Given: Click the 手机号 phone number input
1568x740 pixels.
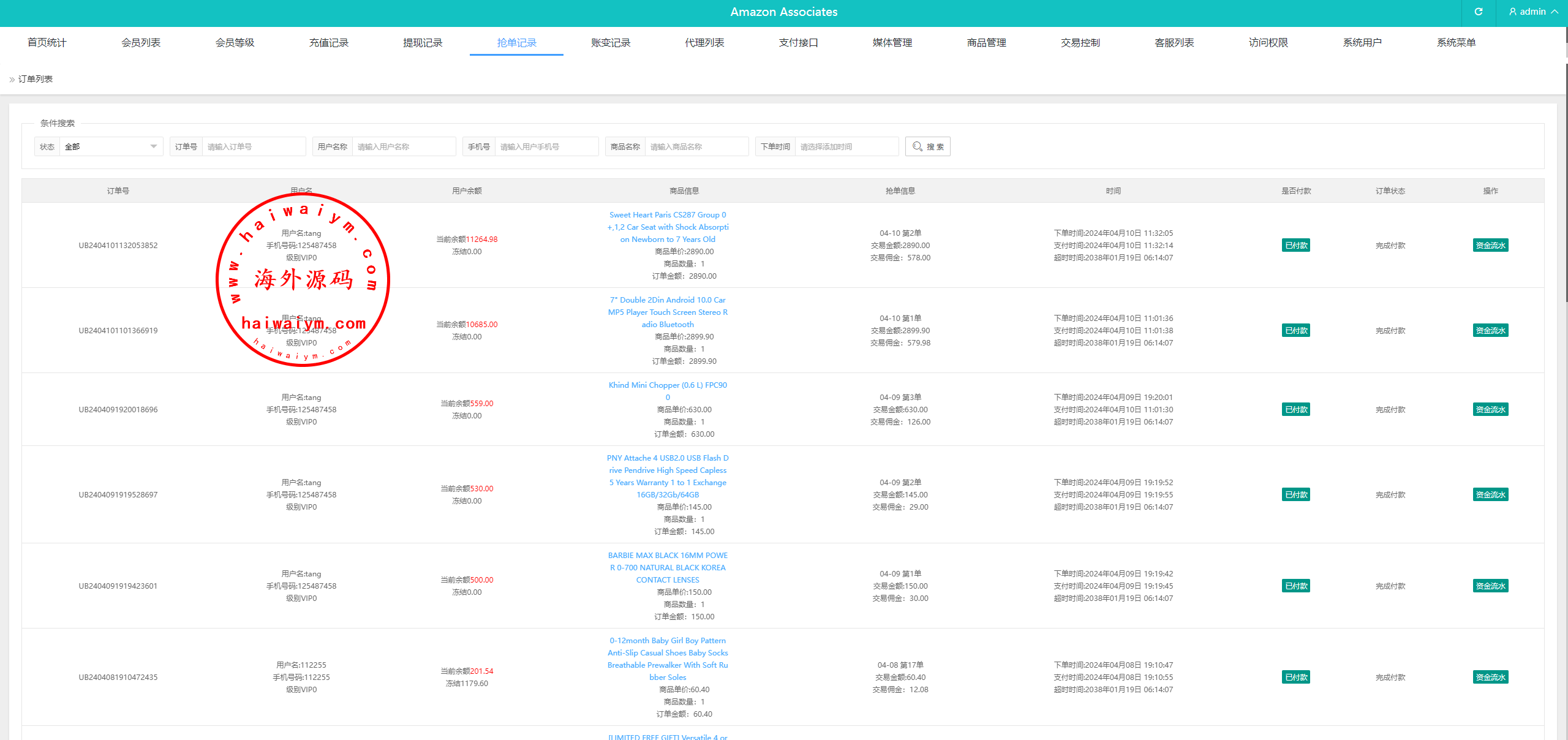Looking at the screenshot, I should click(x=546, y=146).
